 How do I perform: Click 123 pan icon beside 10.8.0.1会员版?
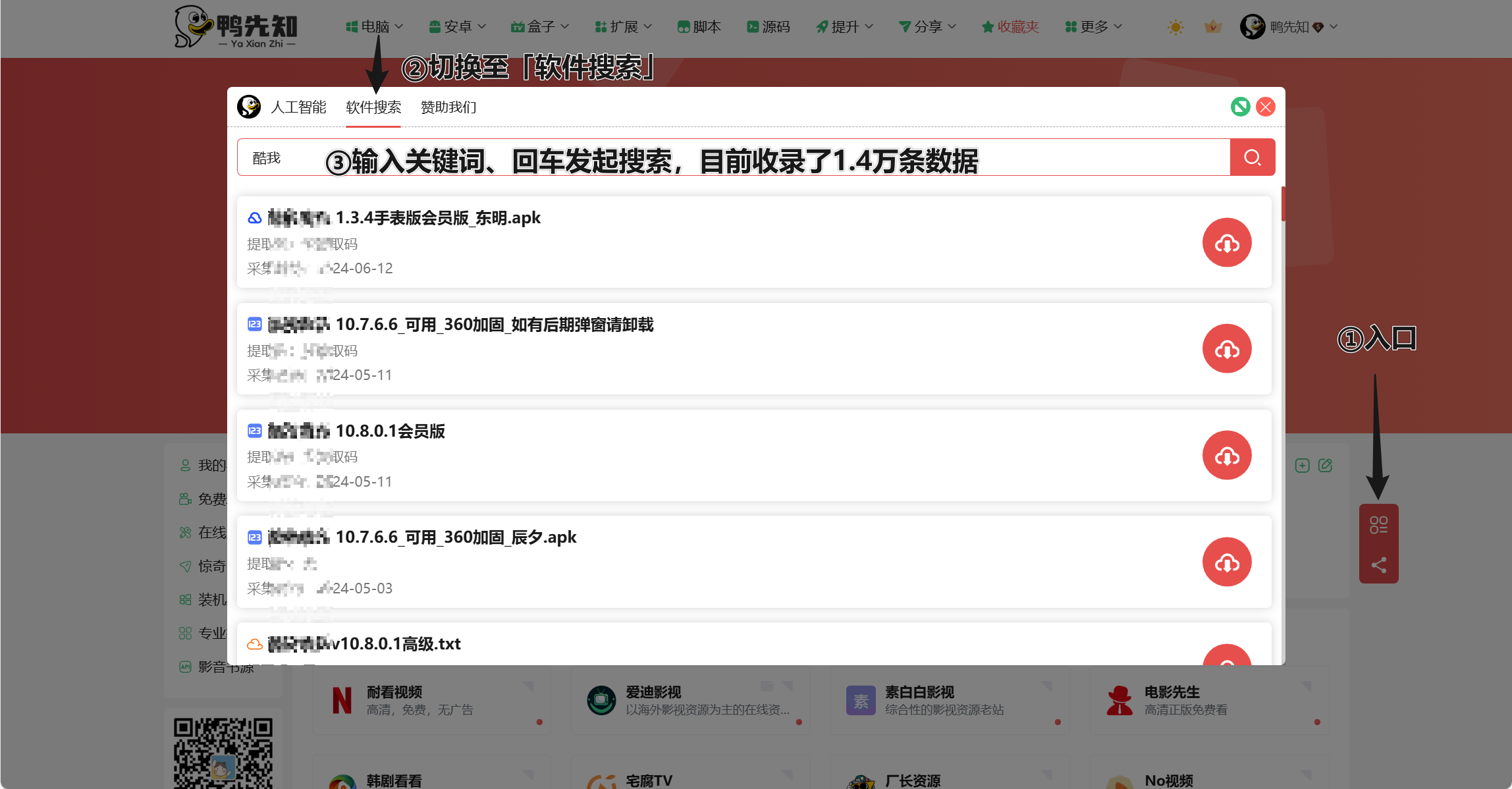pos(255,431)
